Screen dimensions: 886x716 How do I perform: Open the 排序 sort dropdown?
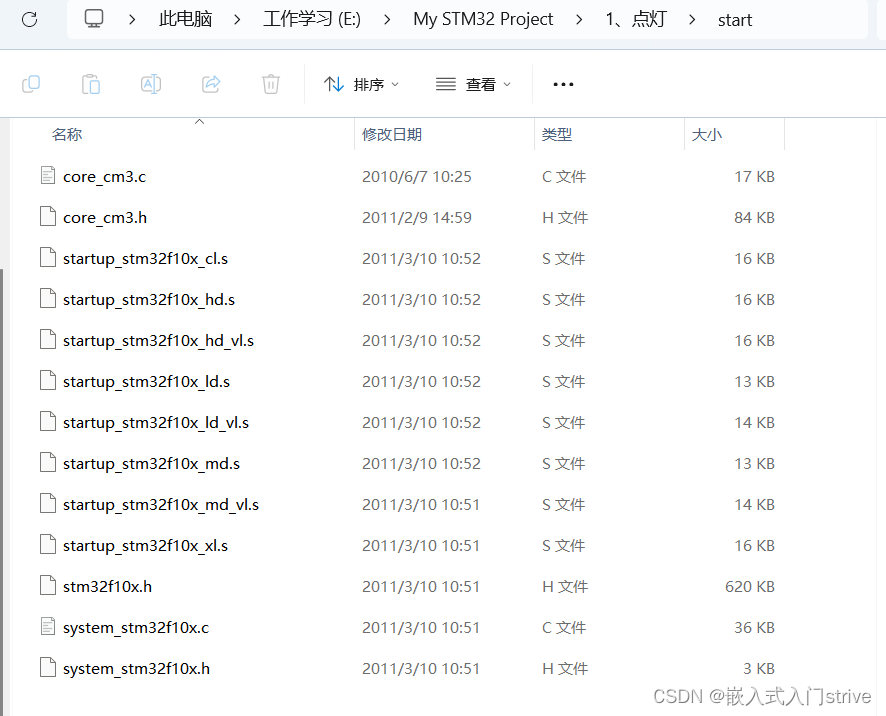tap(362, 84)
